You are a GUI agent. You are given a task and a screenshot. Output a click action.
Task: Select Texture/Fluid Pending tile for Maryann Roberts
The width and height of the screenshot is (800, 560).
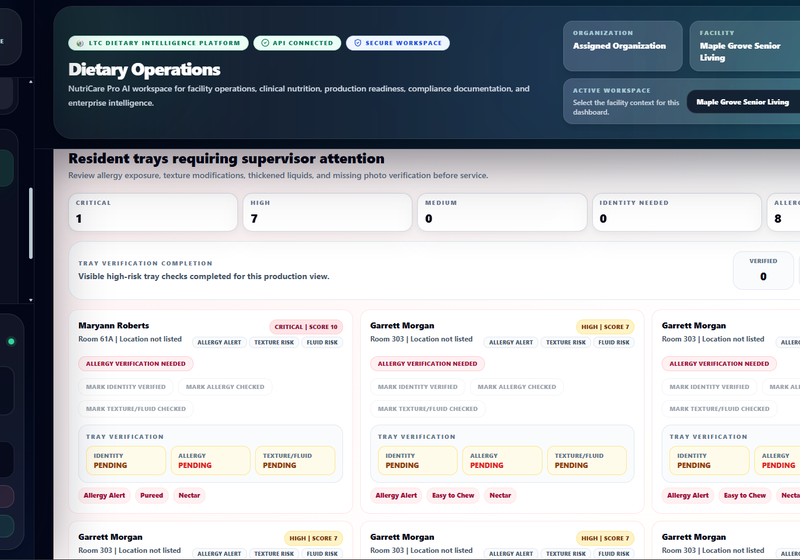click(x=295, y=461)
